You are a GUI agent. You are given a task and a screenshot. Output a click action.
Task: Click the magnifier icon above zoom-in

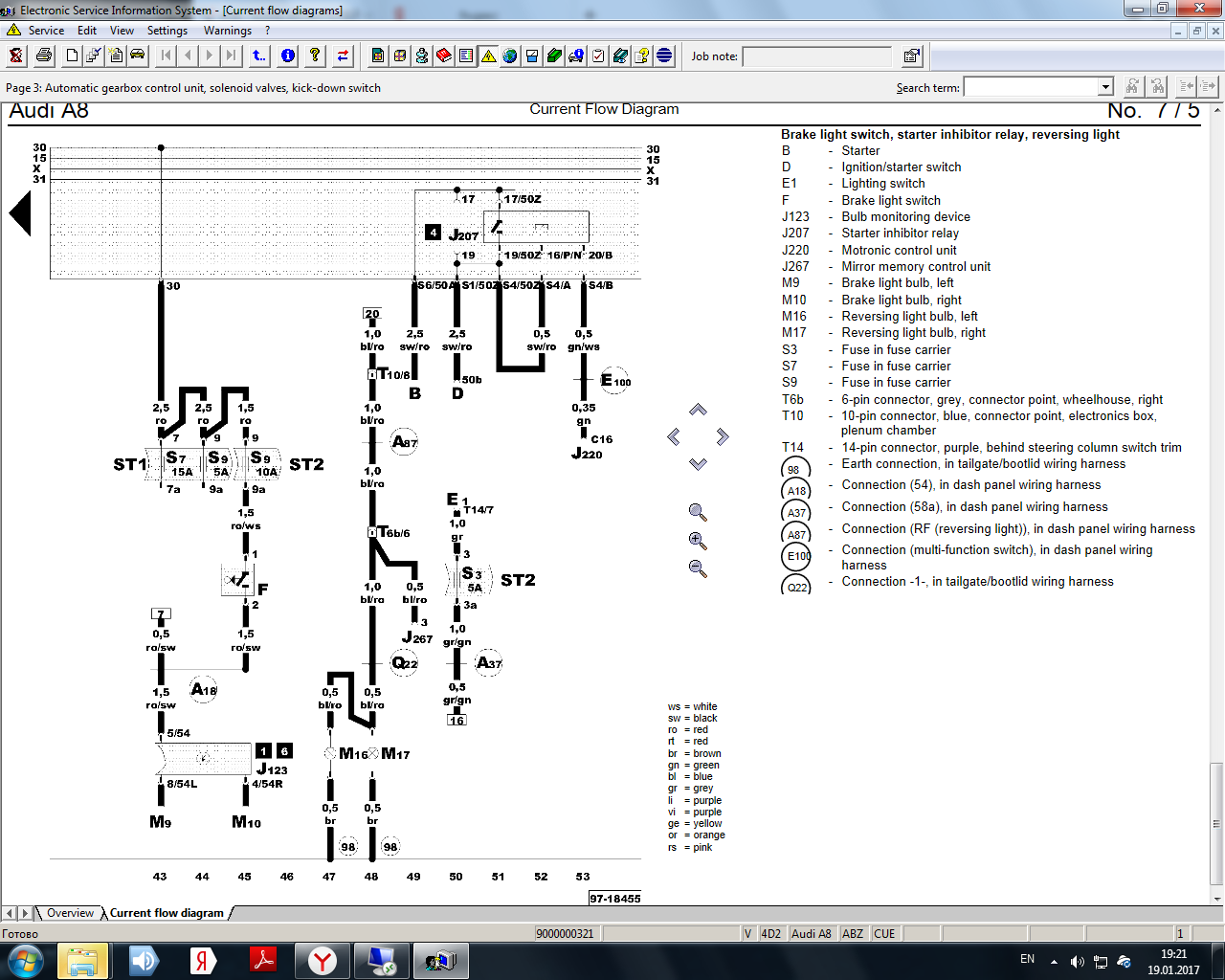point(698,512)
